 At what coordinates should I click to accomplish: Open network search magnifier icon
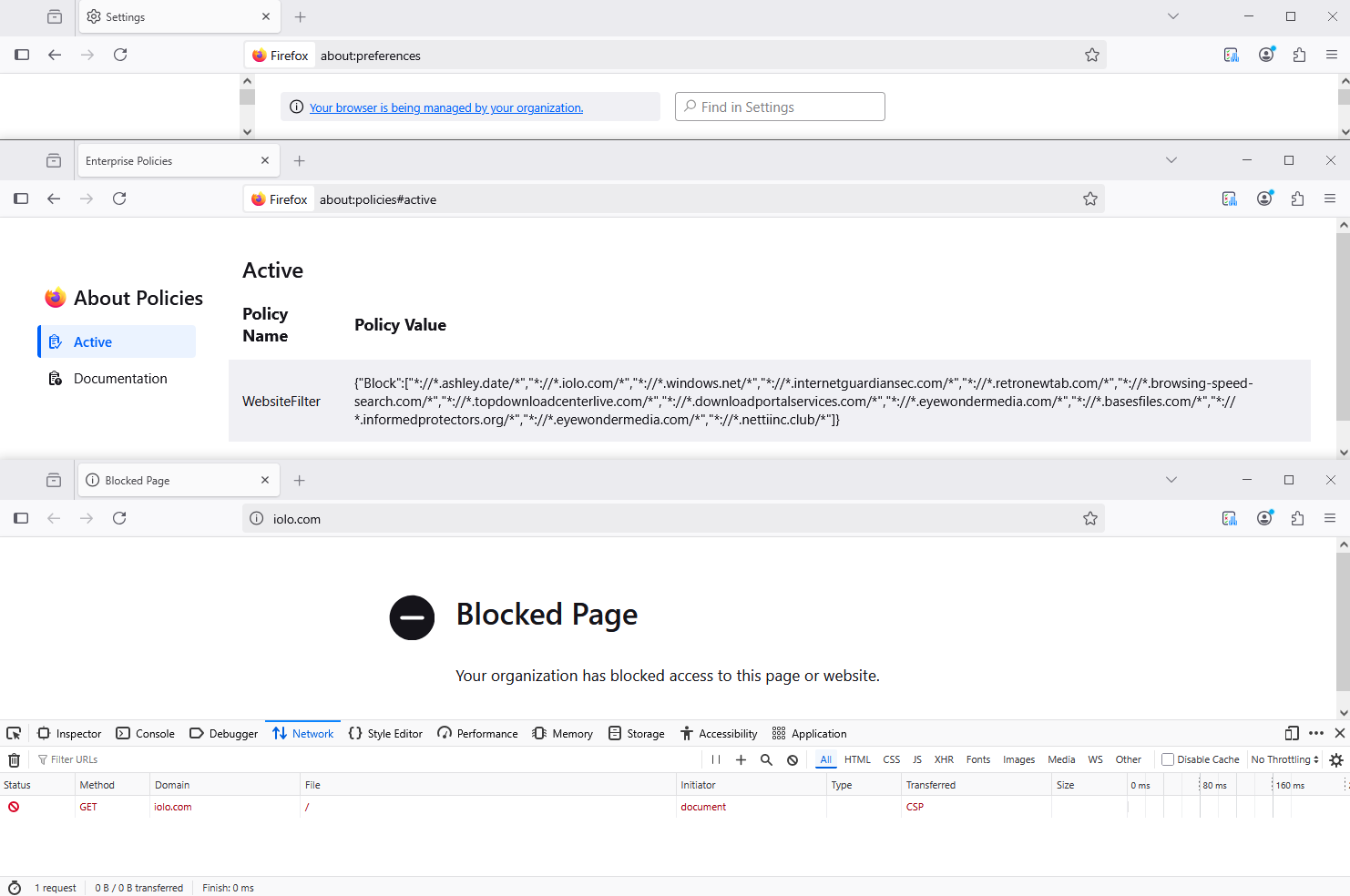[x=766, y=759]
